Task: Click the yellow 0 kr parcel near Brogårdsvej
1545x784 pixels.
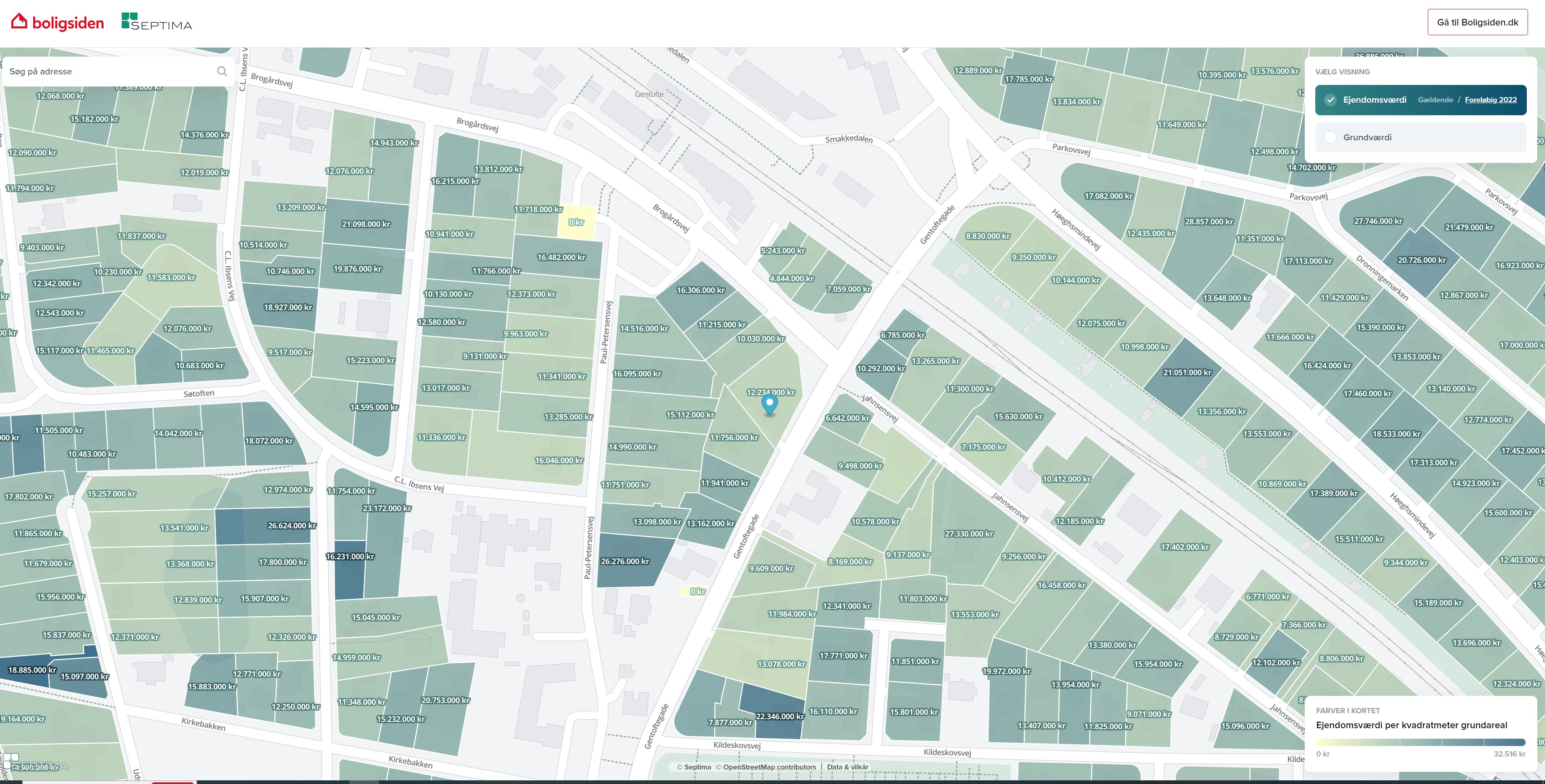Action: pyautogui.click(x=576, y=222)
